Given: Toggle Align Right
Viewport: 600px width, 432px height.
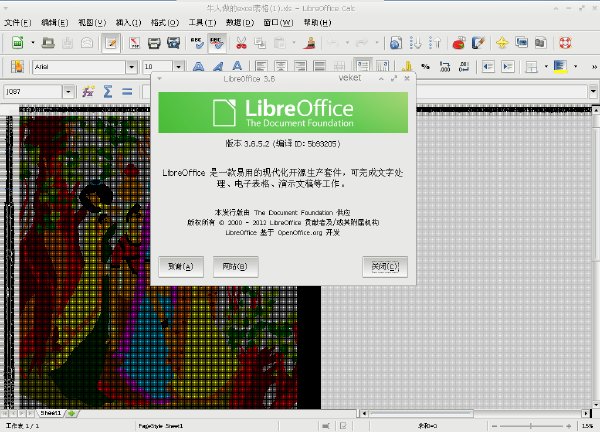Looking at the screenshot, I should pyautogui.click(x=300, y=67).
